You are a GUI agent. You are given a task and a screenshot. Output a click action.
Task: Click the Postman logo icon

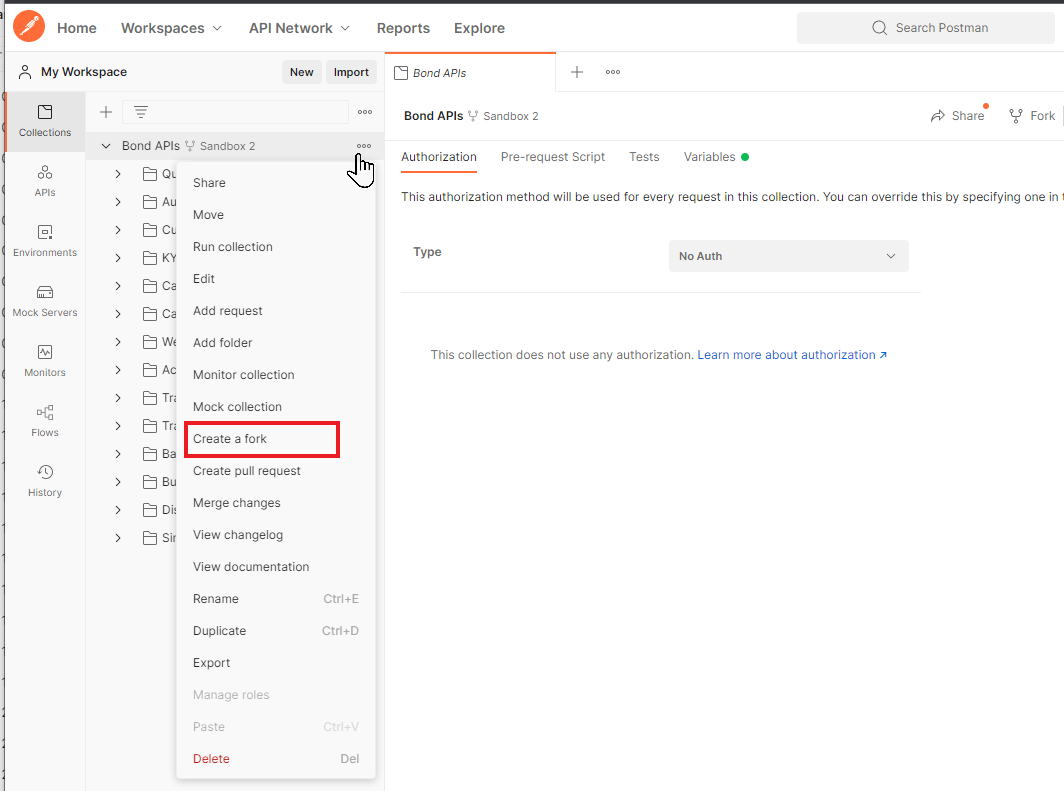tap(28, 27)
